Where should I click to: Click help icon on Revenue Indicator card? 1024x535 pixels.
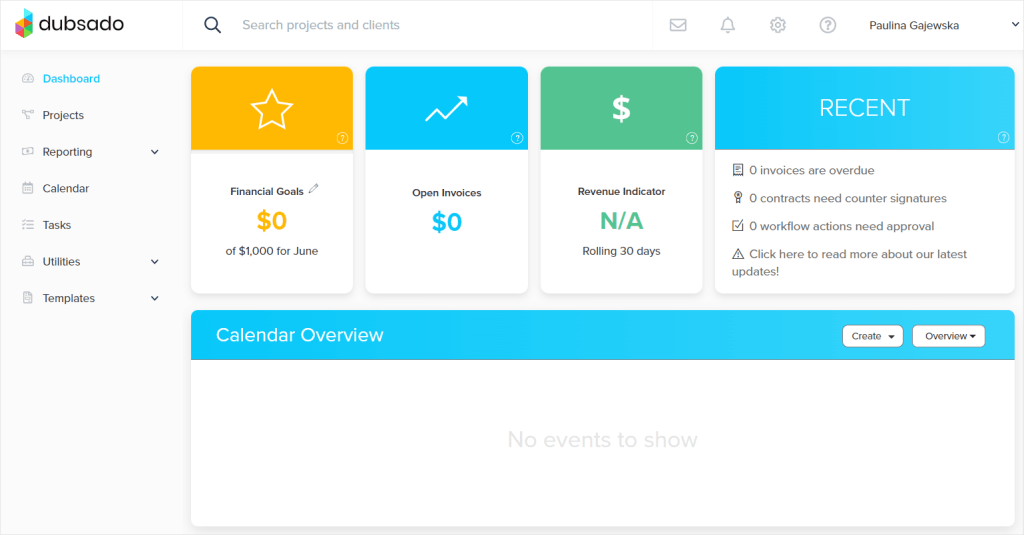coord(692,138)
